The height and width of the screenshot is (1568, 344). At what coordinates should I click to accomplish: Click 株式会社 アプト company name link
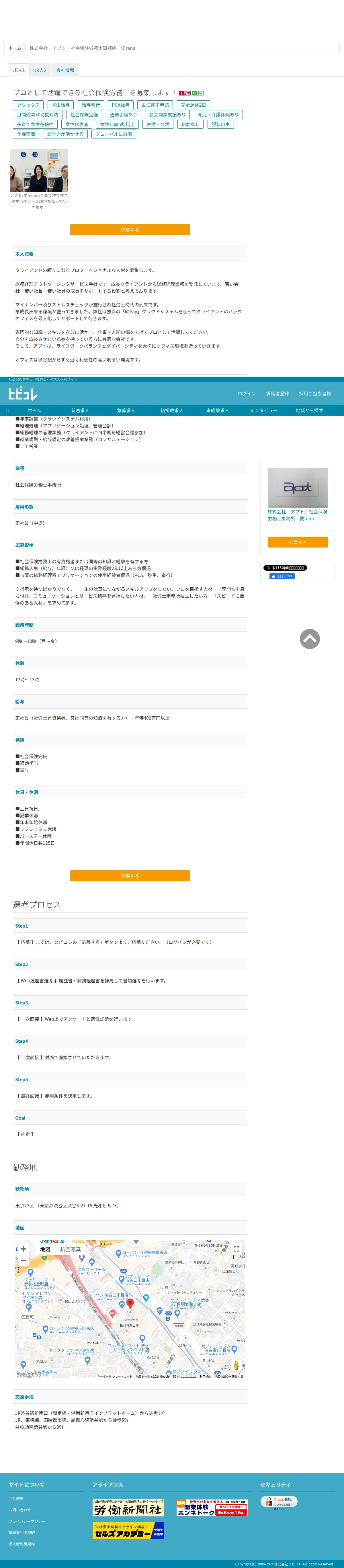297,515
